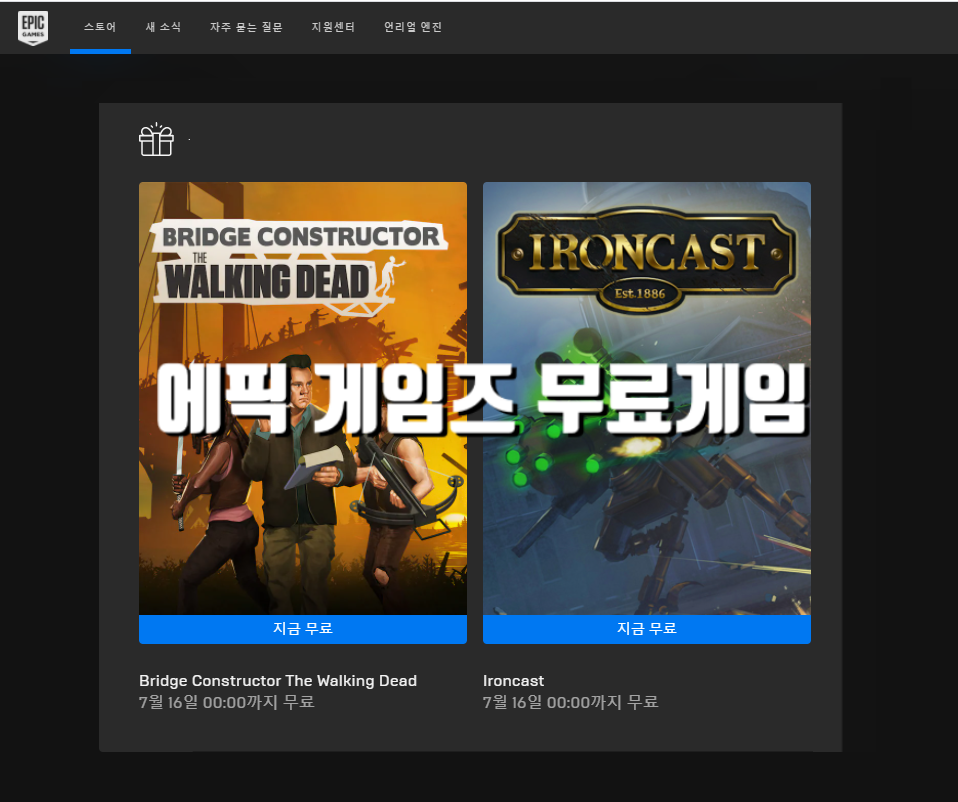
Task: Click free-until date under Bridge Constructor
Action: pyautogui.click(x=227, y=702)
